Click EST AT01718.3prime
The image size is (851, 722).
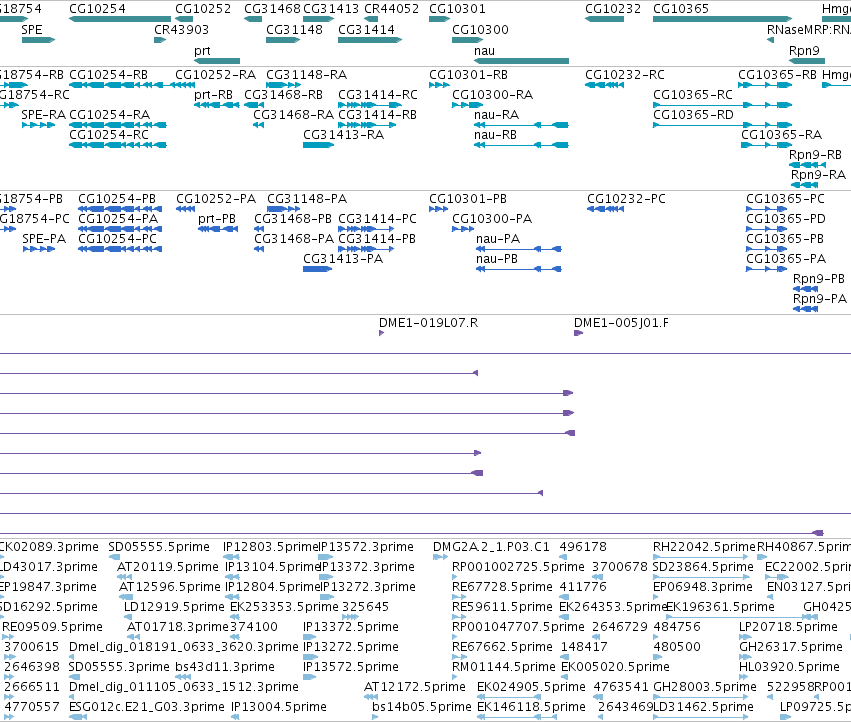coord(178,627)
